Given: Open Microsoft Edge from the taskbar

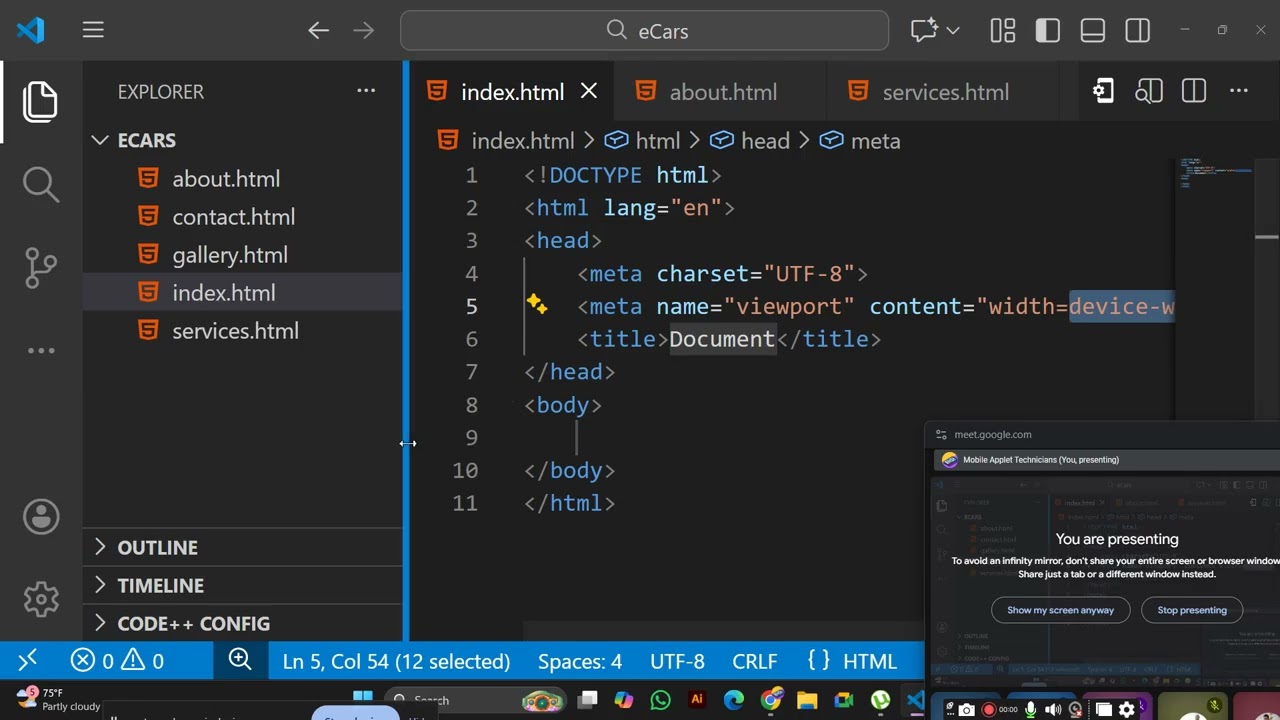Looking at the screenshot, I should [x=734, y=701].
